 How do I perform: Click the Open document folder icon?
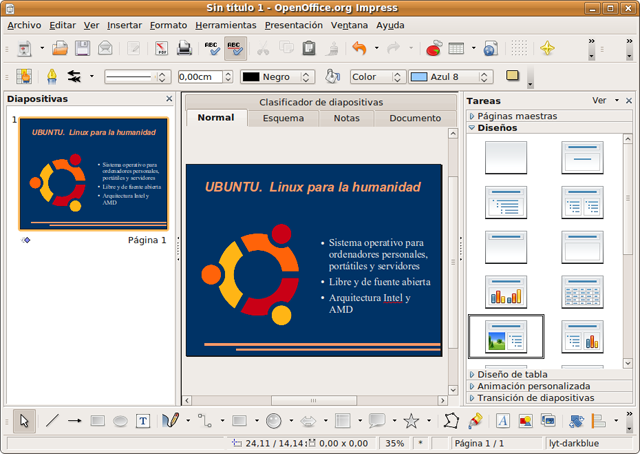[60, 48]
